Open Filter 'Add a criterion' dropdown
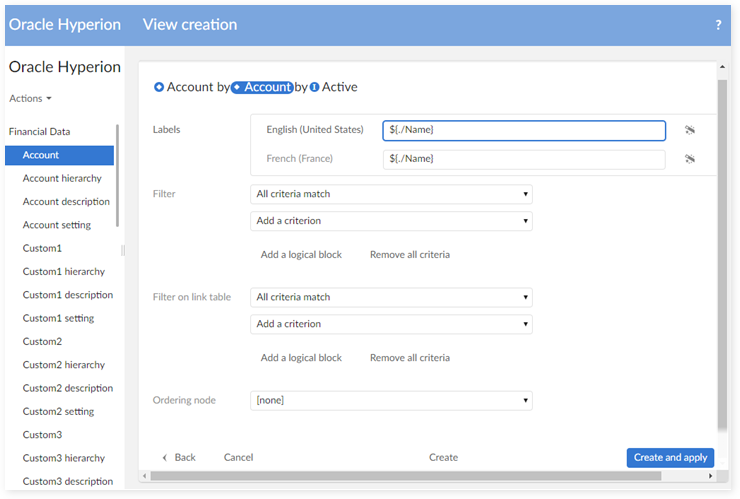 coord(391,221)
